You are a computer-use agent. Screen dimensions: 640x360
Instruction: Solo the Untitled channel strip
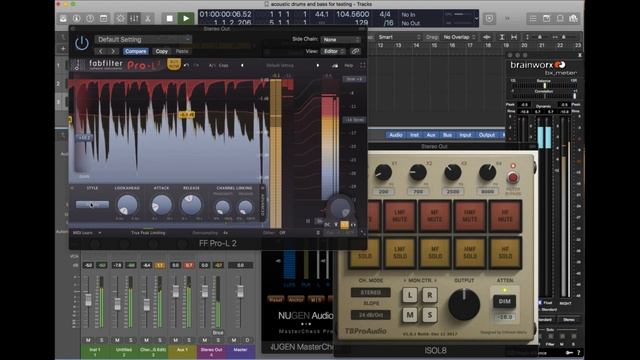coord(131,340)
